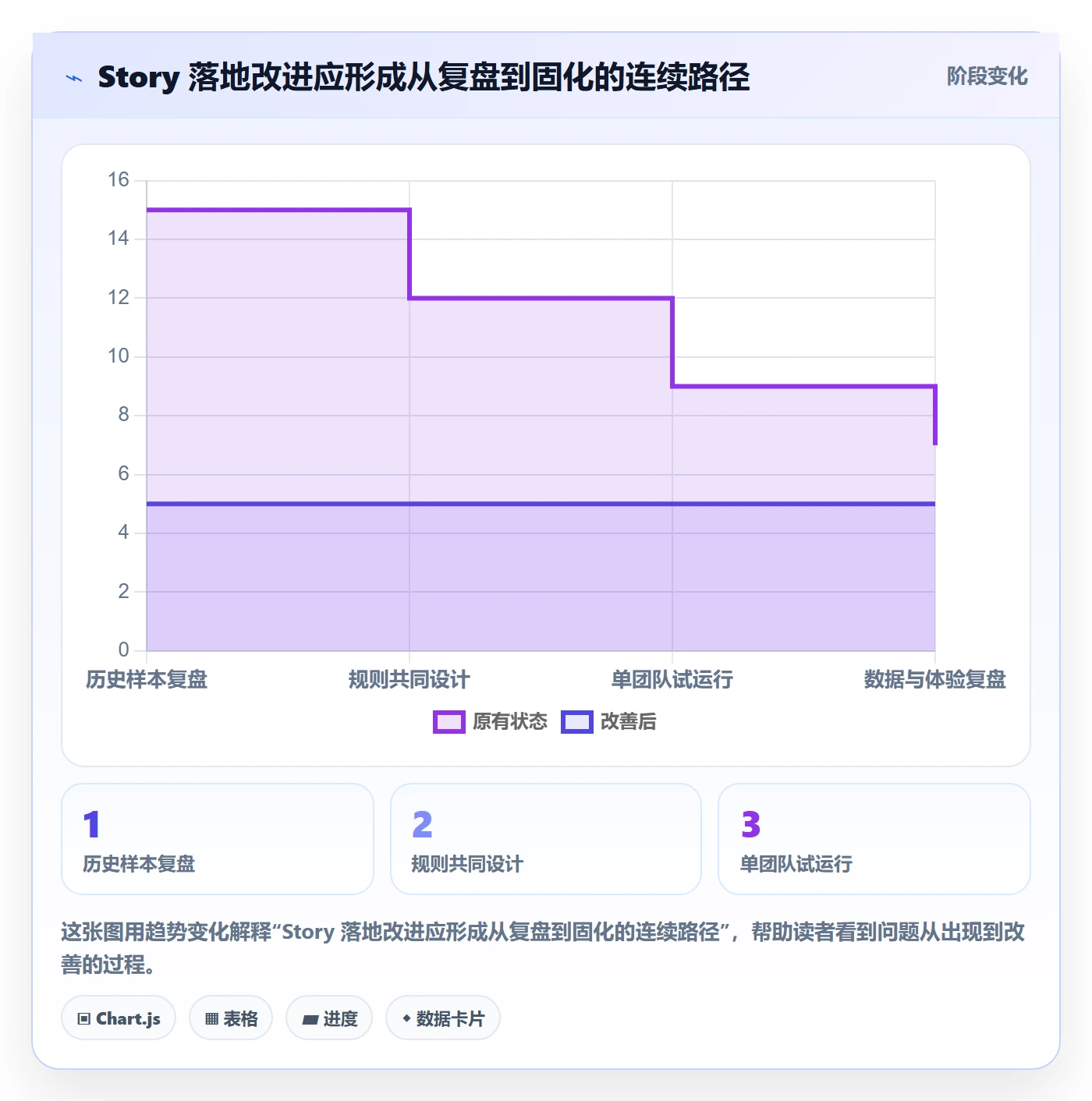Open step card 1 历史样本复盘
Image resolution: width=1092 pixels, height=1101 pixels.
click(x=218, y=839)
